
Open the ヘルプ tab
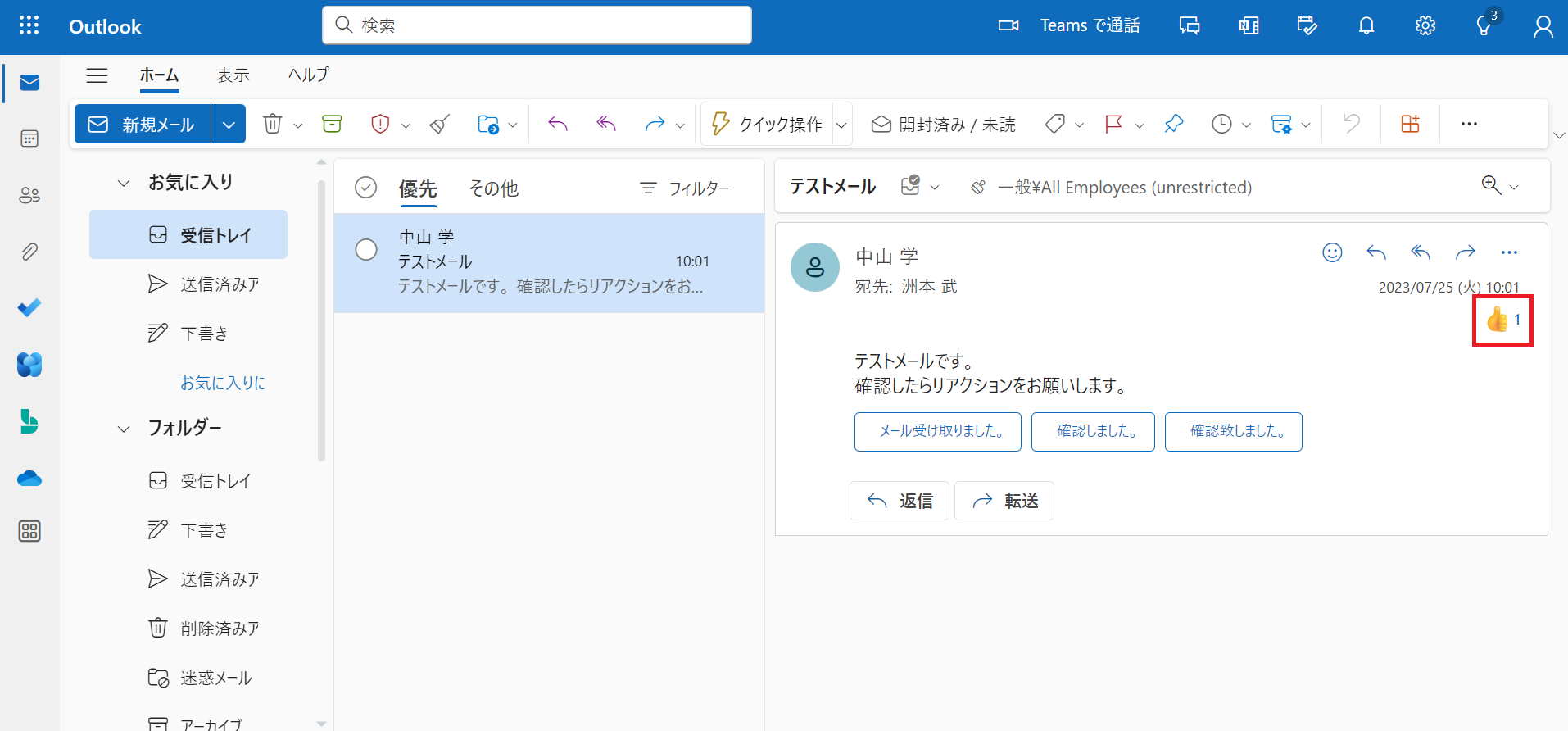coord(309,75)
